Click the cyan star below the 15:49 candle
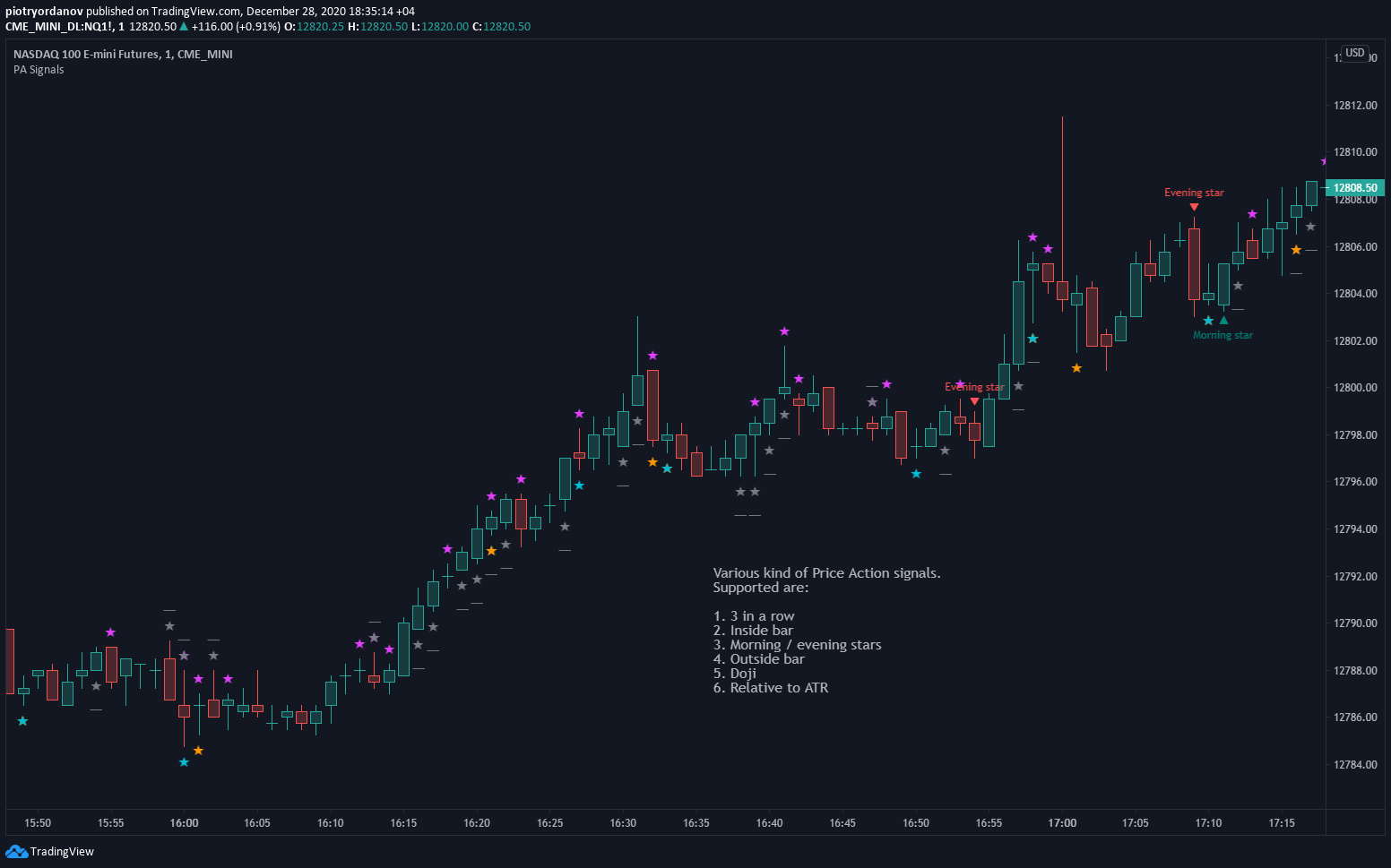 click(x=22, y=721)
